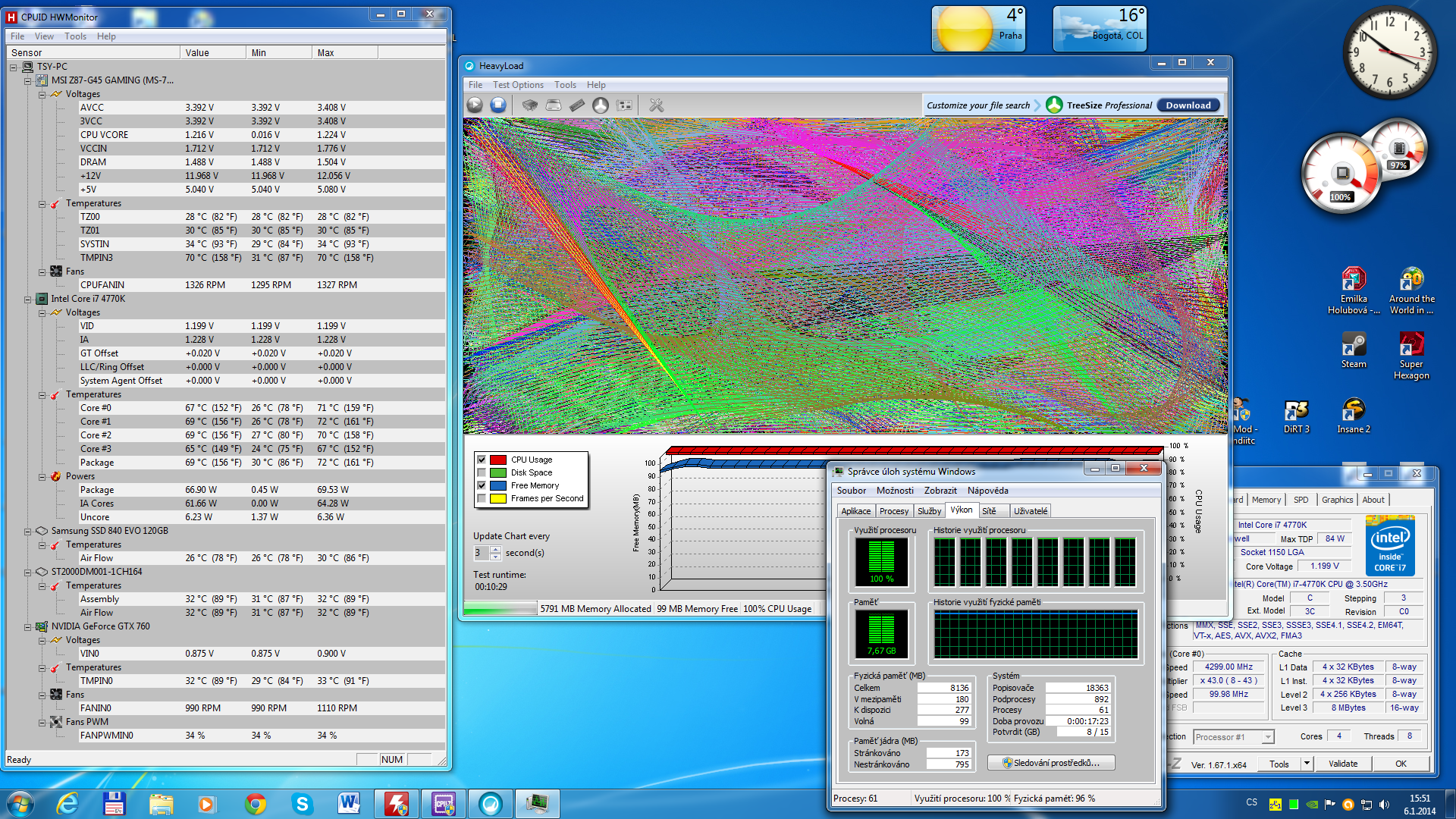The height and width of the screenshot is (819, 1456).
Task: Open HeavyLoad options wrench icon
Action: pyautogui.click(x=657, y=105)
